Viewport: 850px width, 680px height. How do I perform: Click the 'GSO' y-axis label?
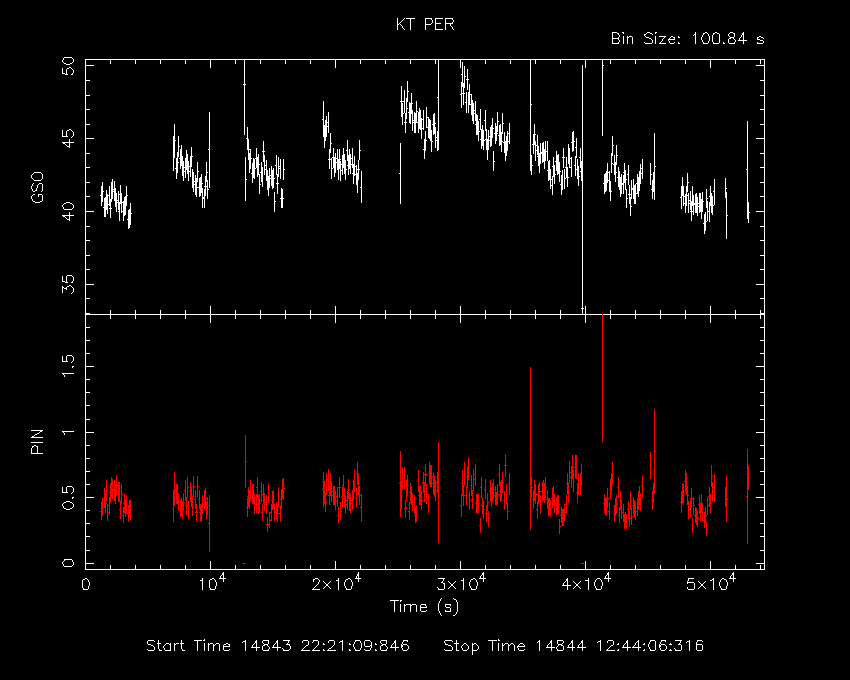37,188
